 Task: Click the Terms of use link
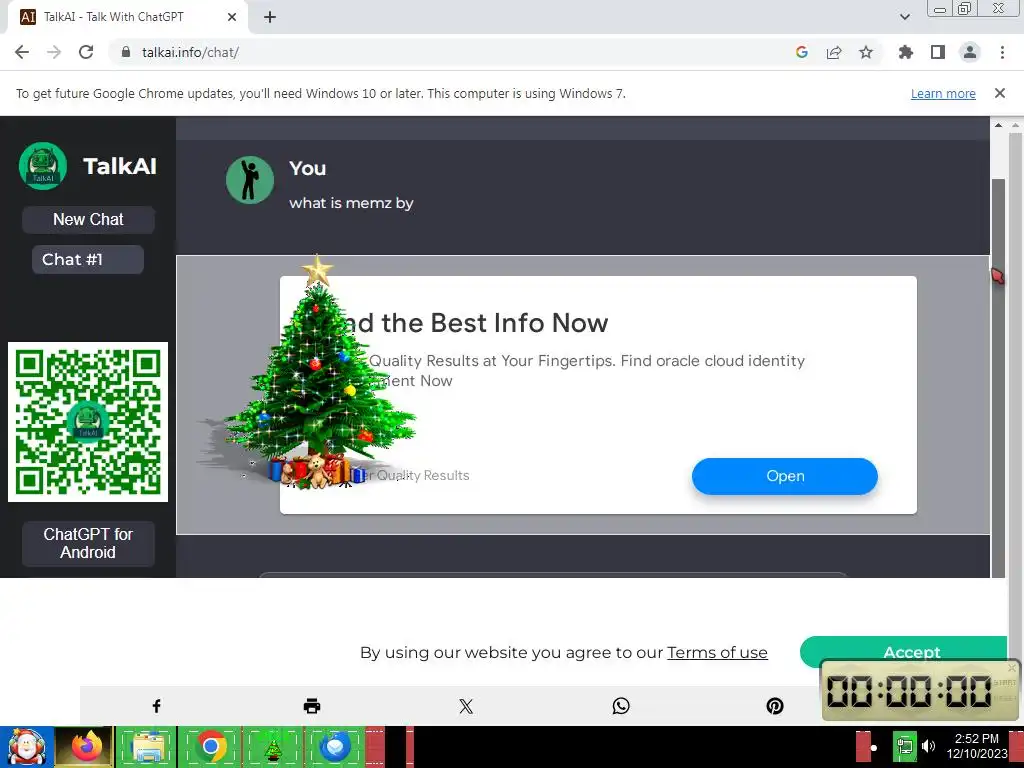[717, 652]
